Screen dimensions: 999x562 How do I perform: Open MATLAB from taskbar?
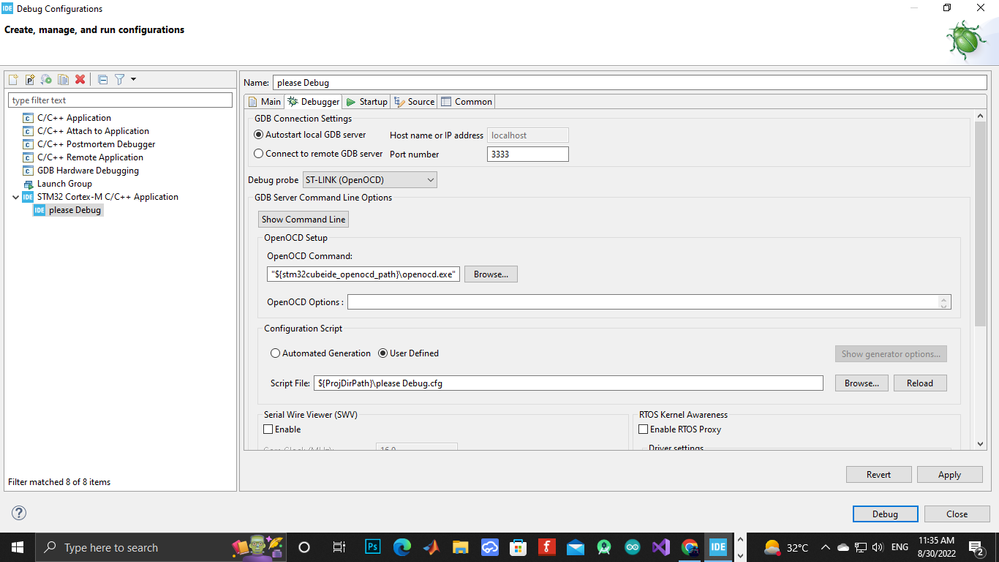(431, 547)
